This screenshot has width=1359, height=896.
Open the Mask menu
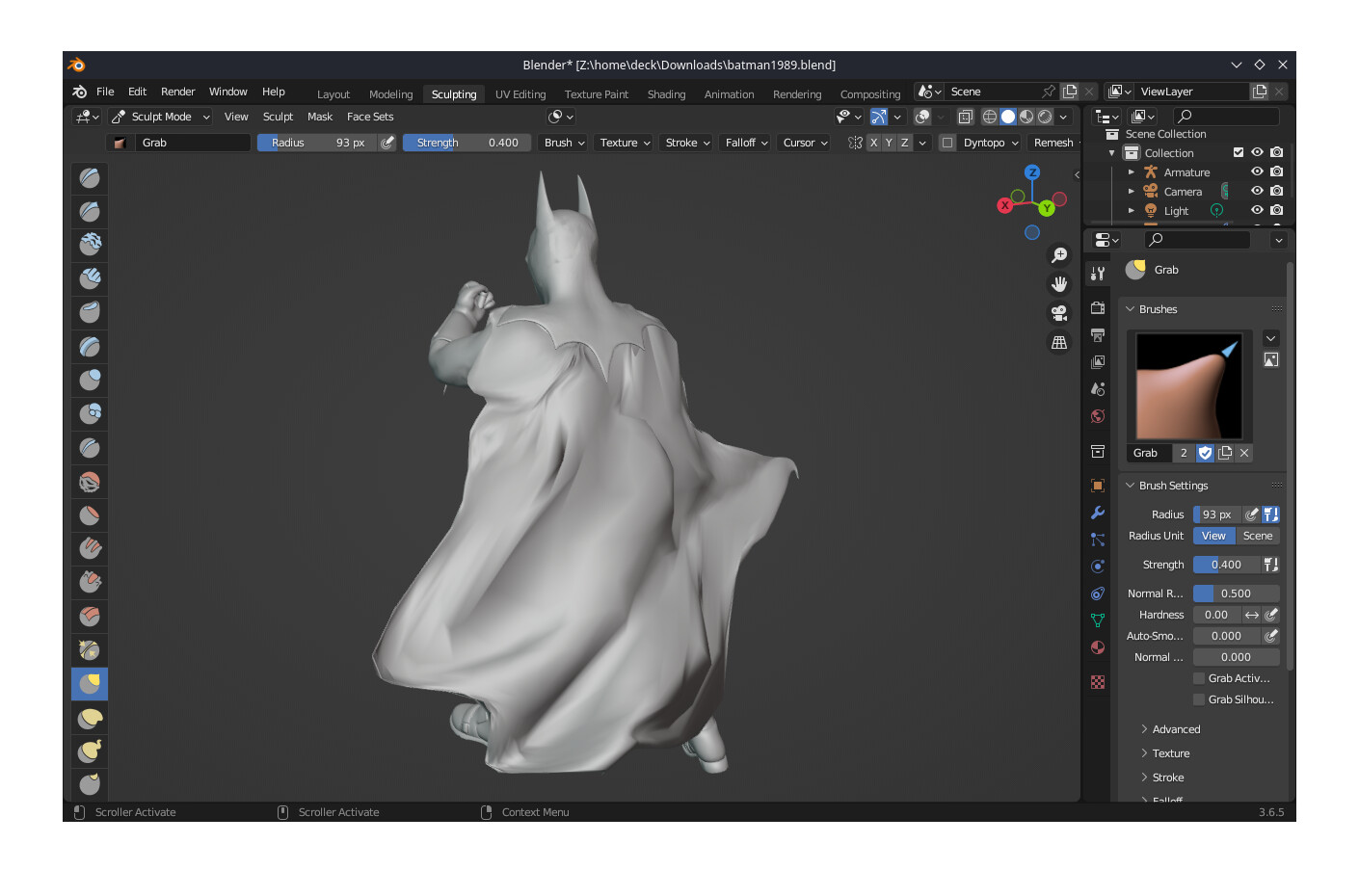point(320,117)
